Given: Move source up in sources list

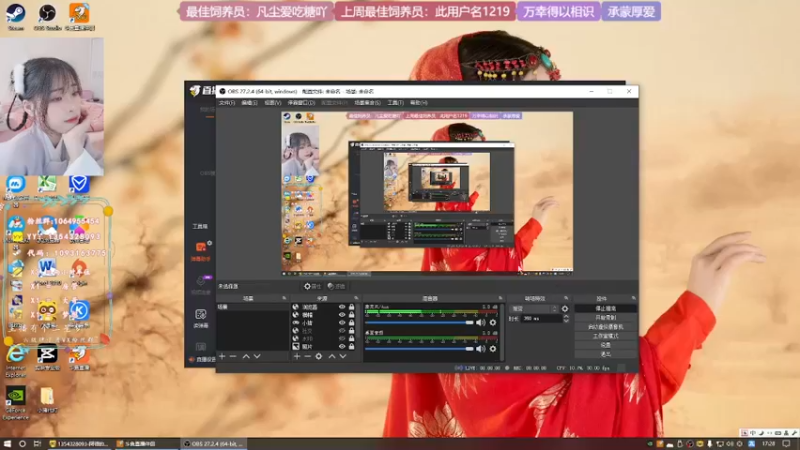Looking at the screenshot, I should (332, 356).
